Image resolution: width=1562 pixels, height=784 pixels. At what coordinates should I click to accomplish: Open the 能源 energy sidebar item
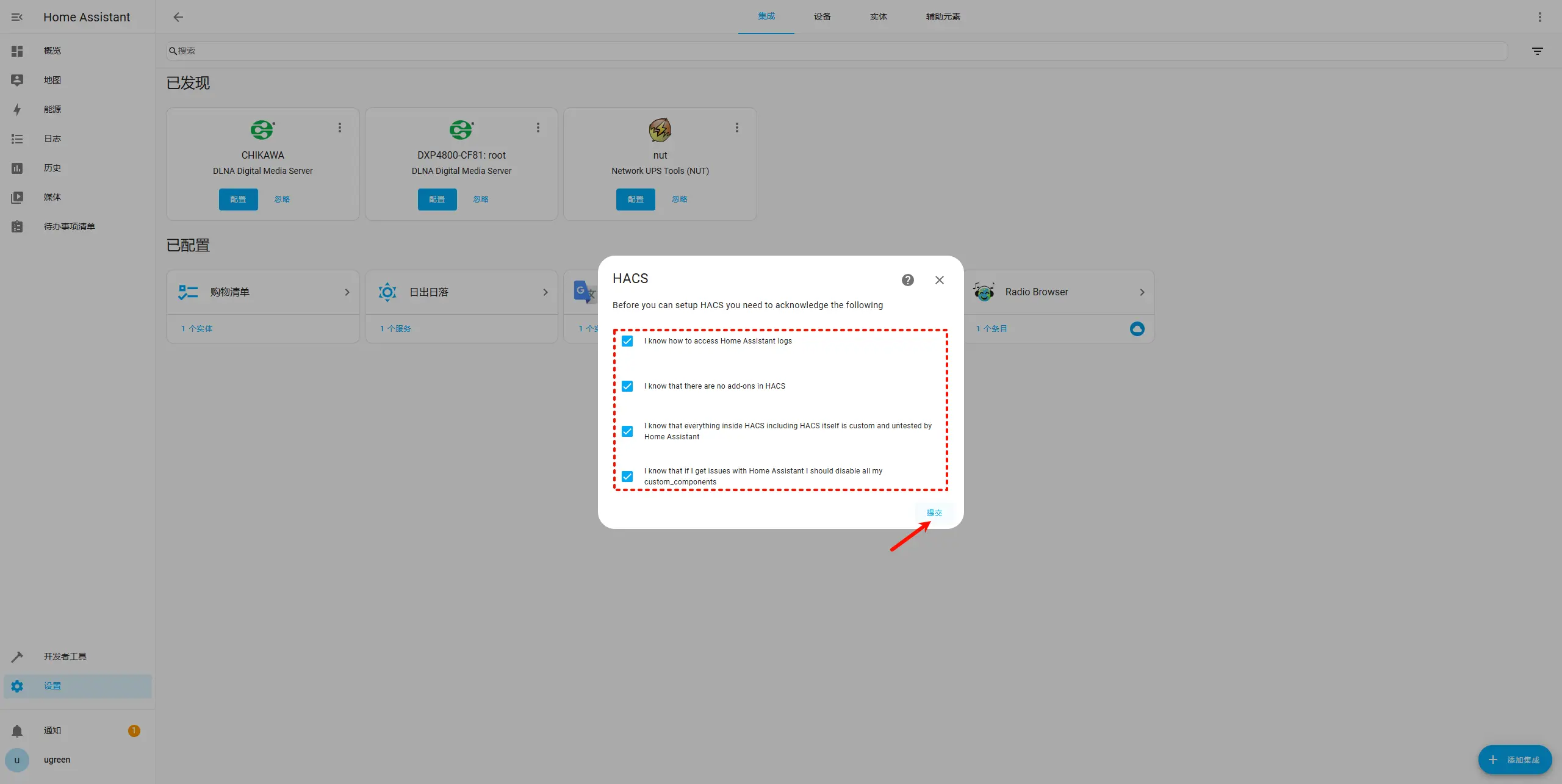pyautogui.click(x=52, y=109)
